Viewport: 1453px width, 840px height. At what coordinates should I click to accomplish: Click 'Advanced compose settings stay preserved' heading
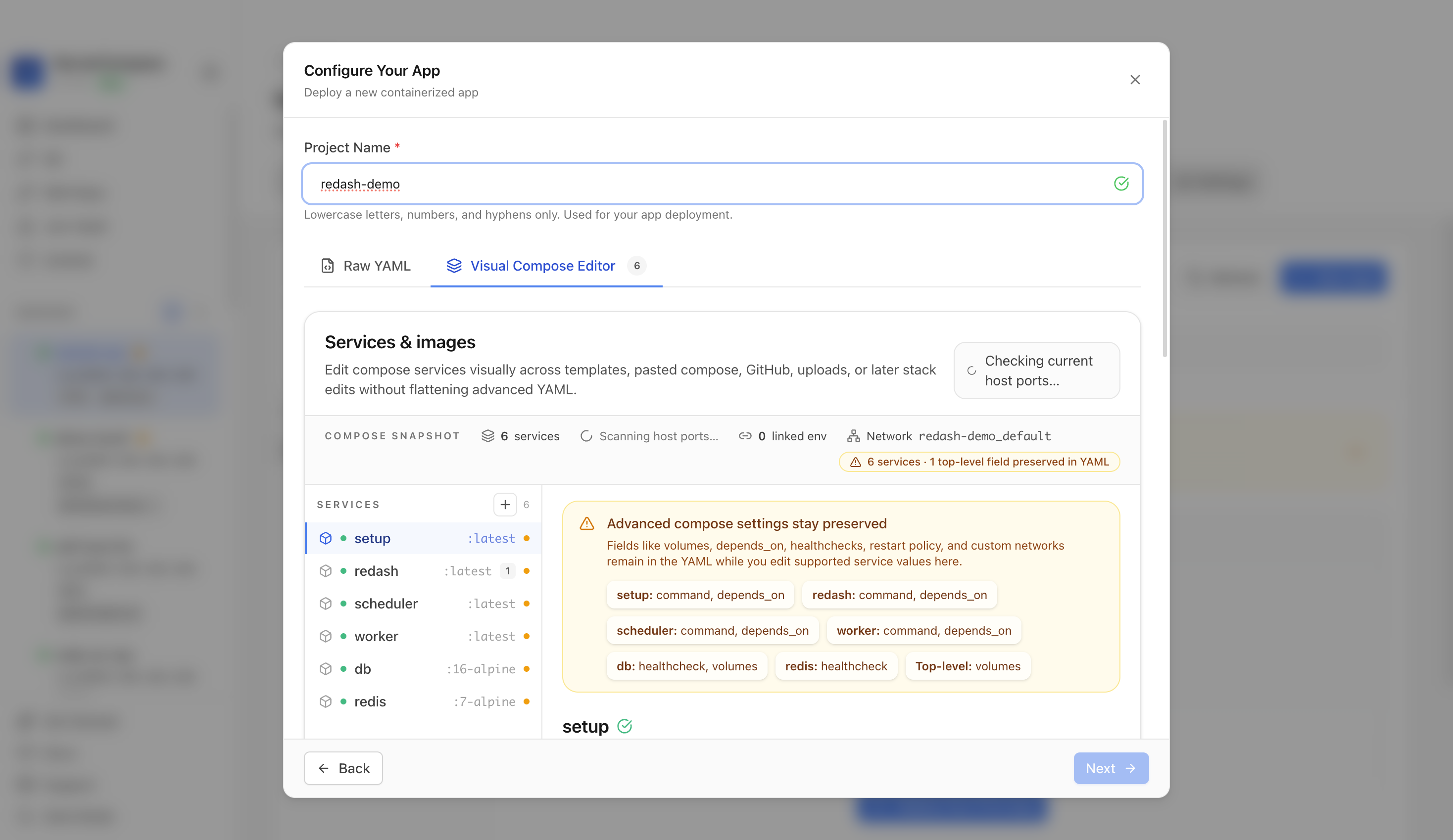pyautogui.click(x=747, y=523)
